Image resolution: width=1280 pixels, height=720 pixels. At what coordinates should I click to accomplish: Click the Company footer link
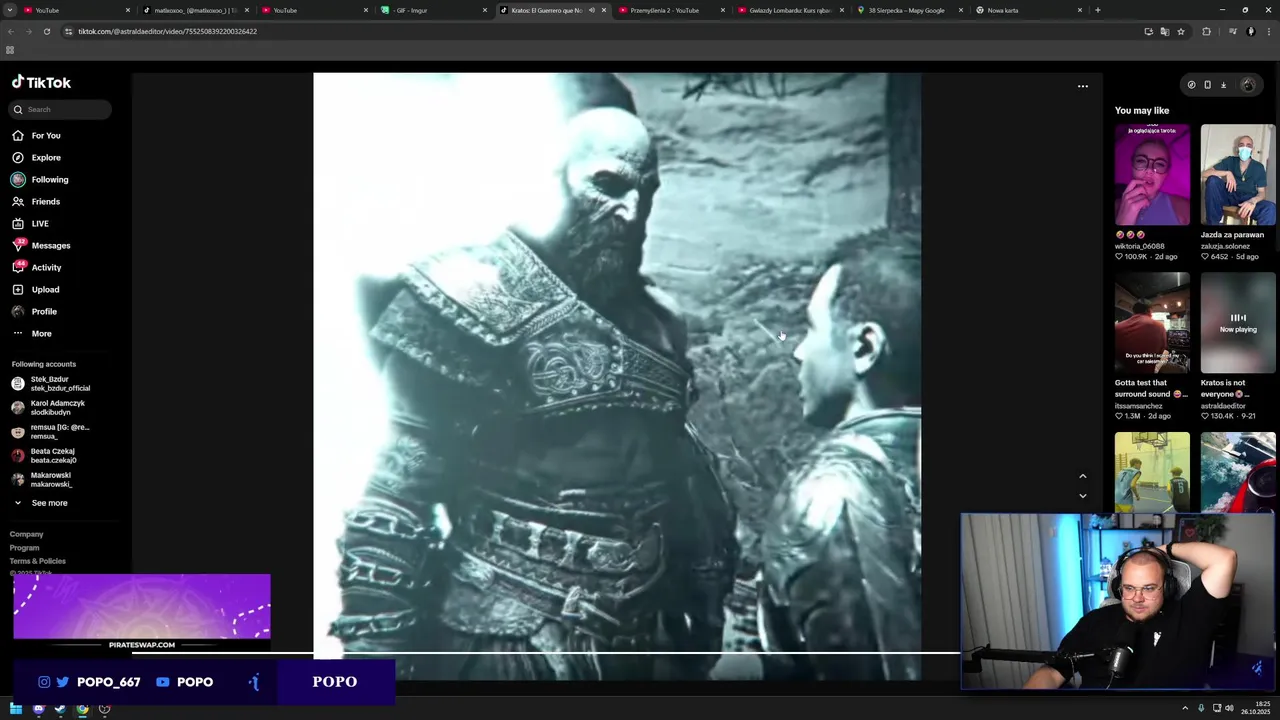27,534
